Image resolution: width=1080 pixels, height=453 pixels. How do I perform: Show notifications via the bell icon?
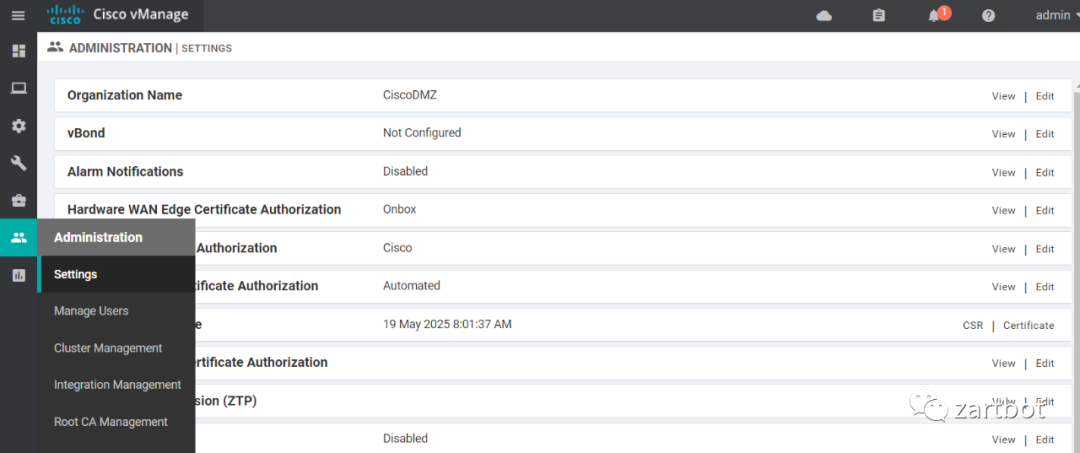[934, 16]
